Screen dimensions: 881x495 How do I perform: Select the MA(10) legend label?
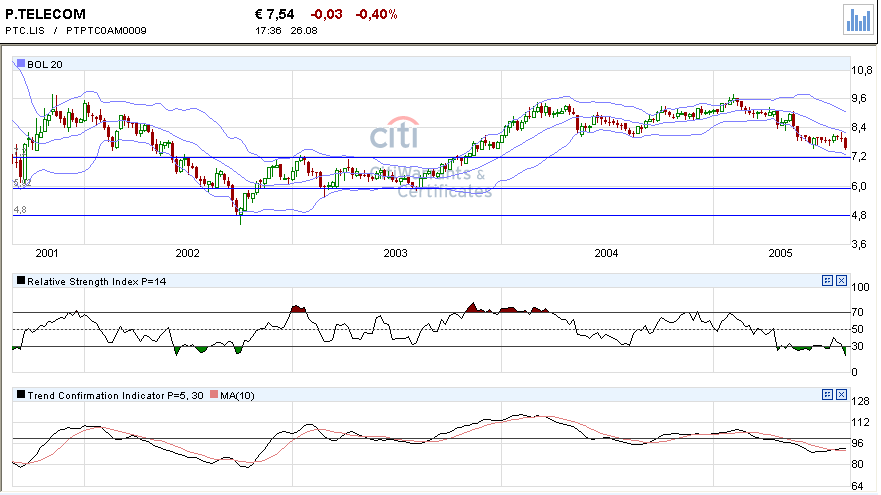click(x=237, y=396)
